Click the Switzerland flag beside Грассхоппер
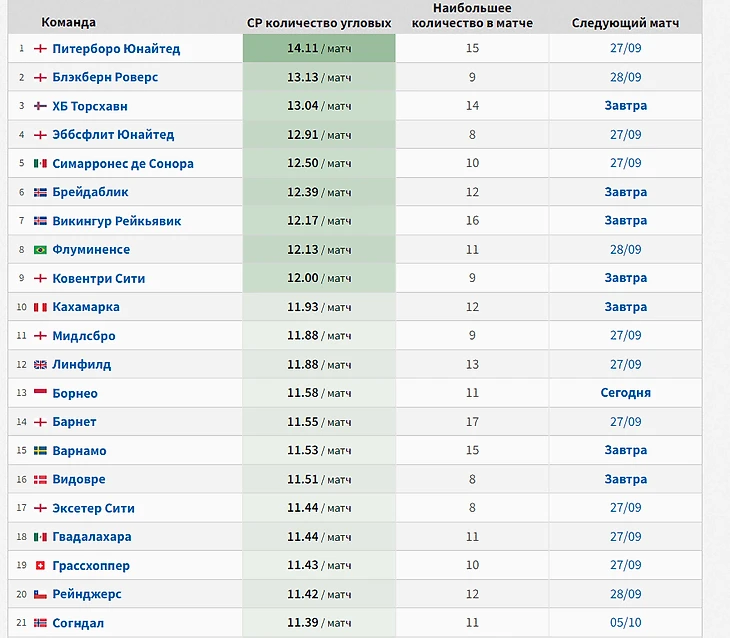 [40, 566]
